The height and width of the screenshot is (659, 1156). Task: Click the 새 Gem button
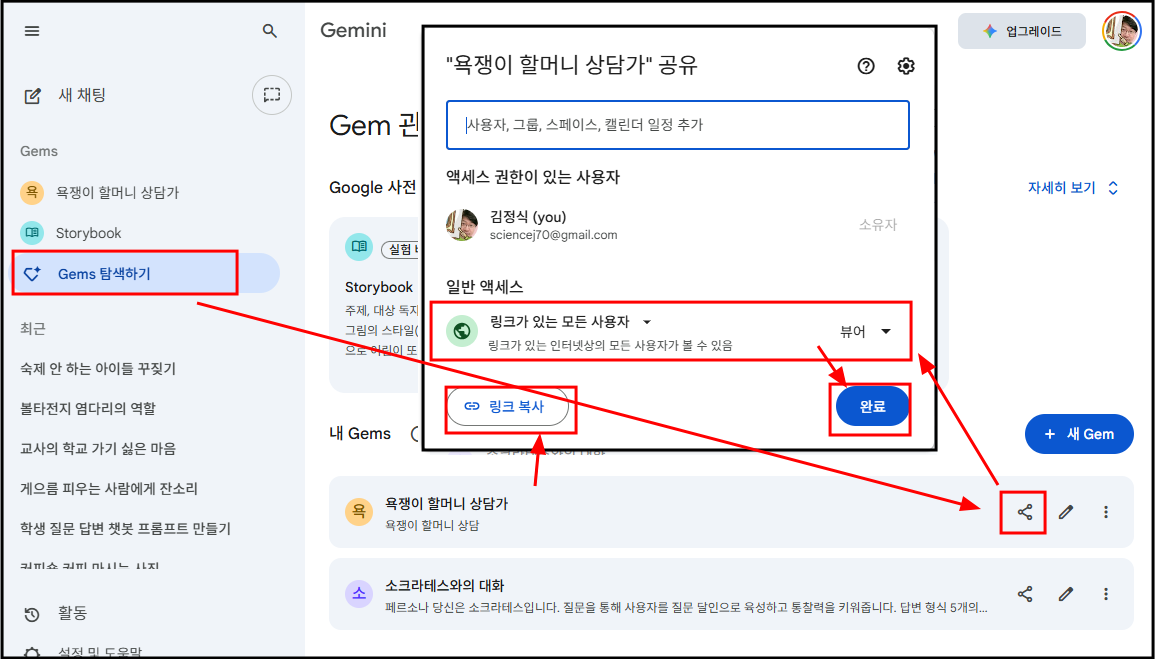(x=1079, y=434)
